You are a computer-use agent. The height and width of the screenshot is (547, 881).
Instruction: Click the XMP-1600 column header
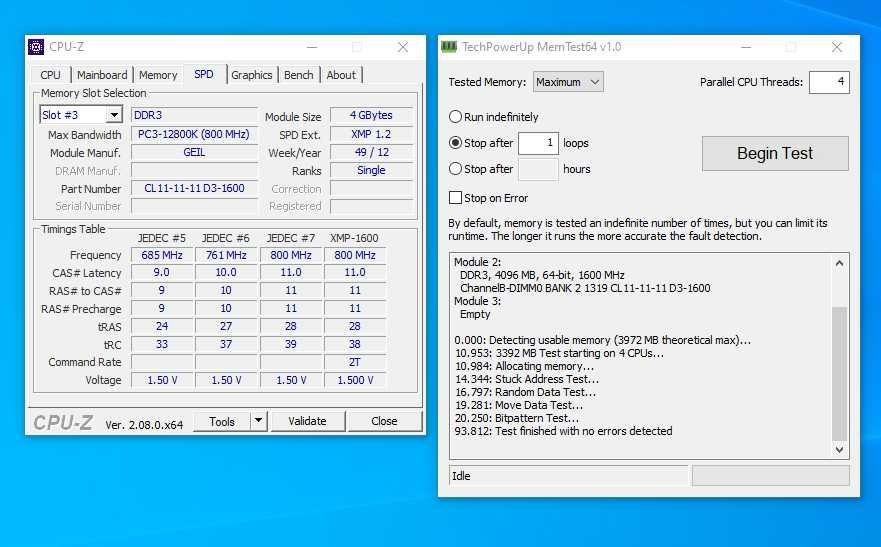point(355,238)
